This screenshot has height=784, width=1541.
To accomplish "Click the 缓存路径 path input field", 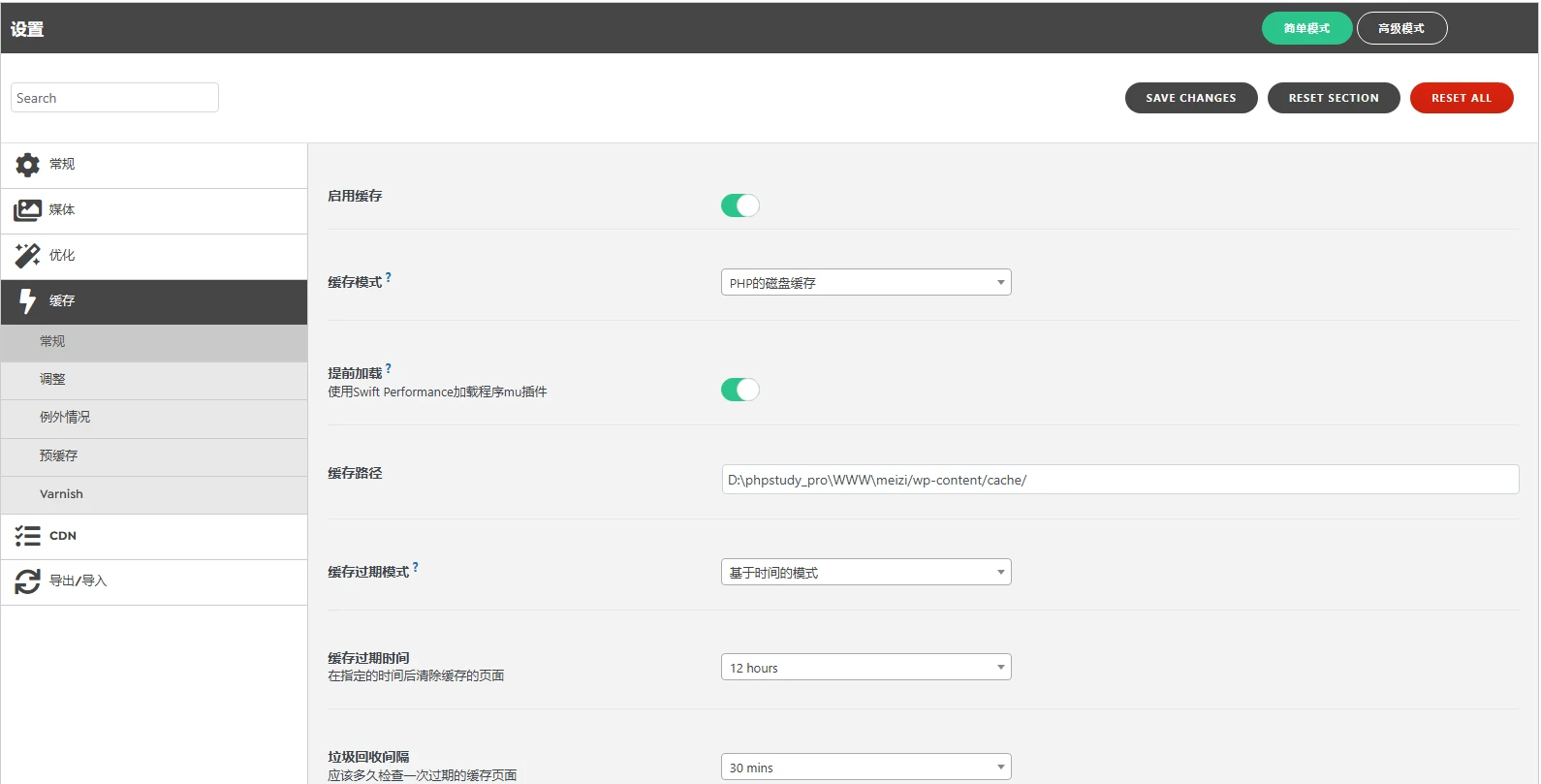I will (x=1120, y=480).
